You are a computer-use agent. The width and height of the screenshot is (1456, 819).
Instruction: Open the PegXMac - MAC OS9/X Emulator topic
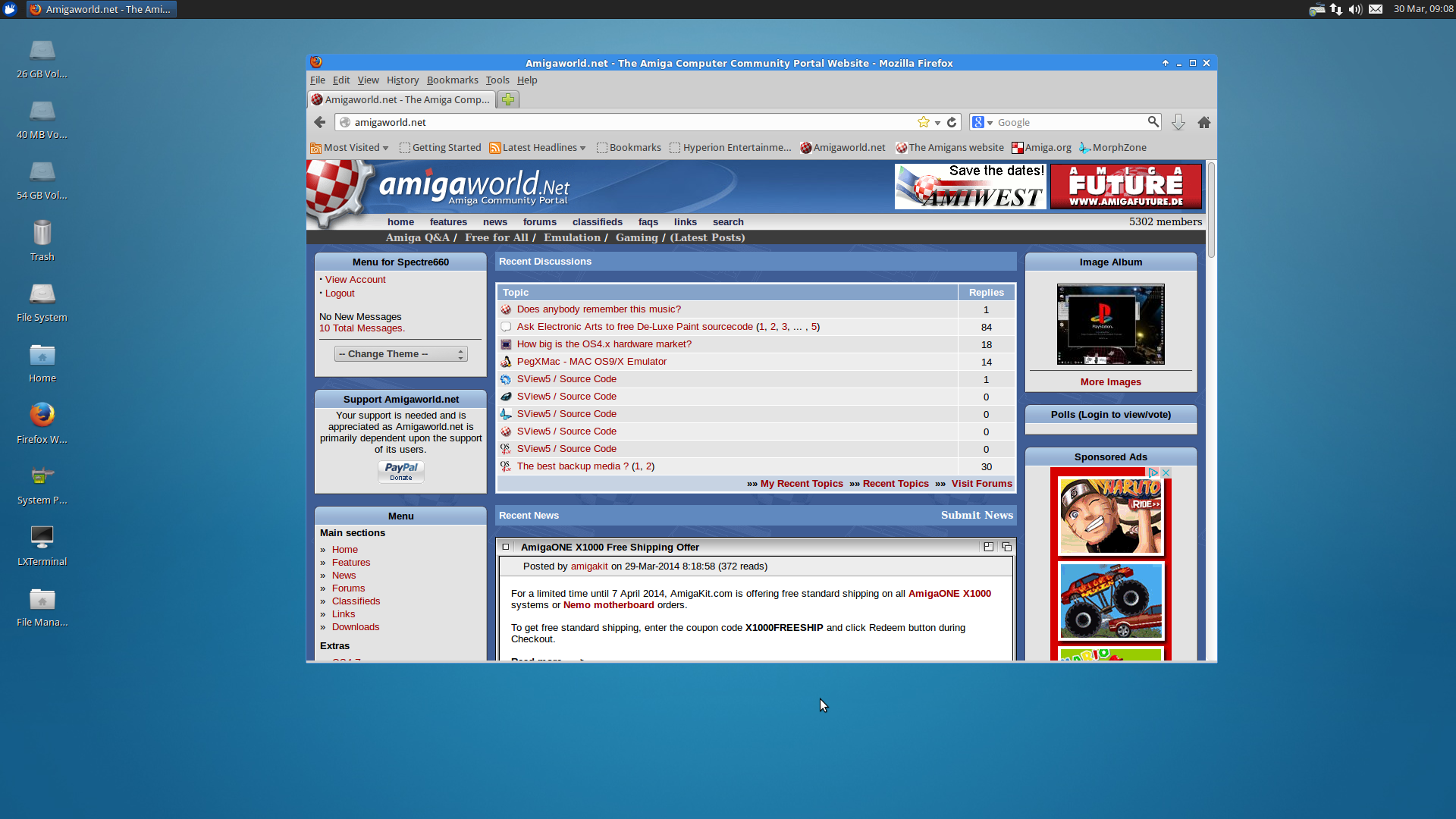591,362
